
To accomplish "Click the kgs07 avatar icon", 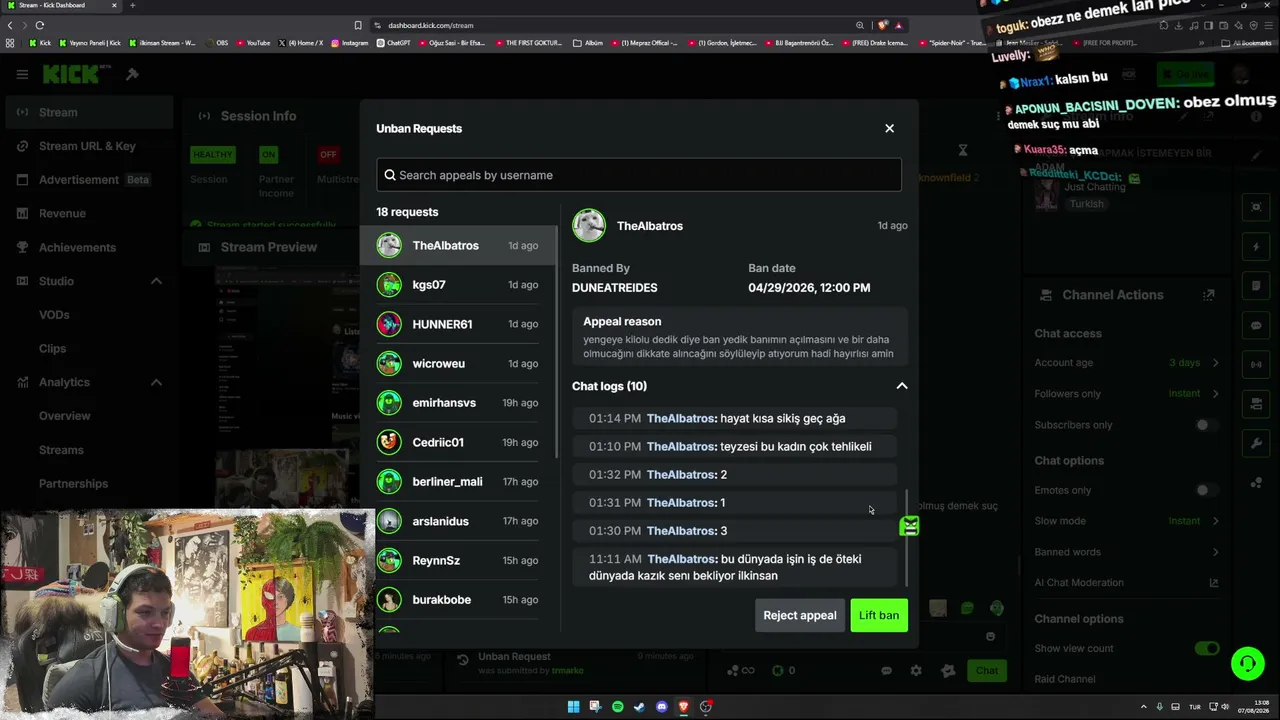I will coord(389,285).
